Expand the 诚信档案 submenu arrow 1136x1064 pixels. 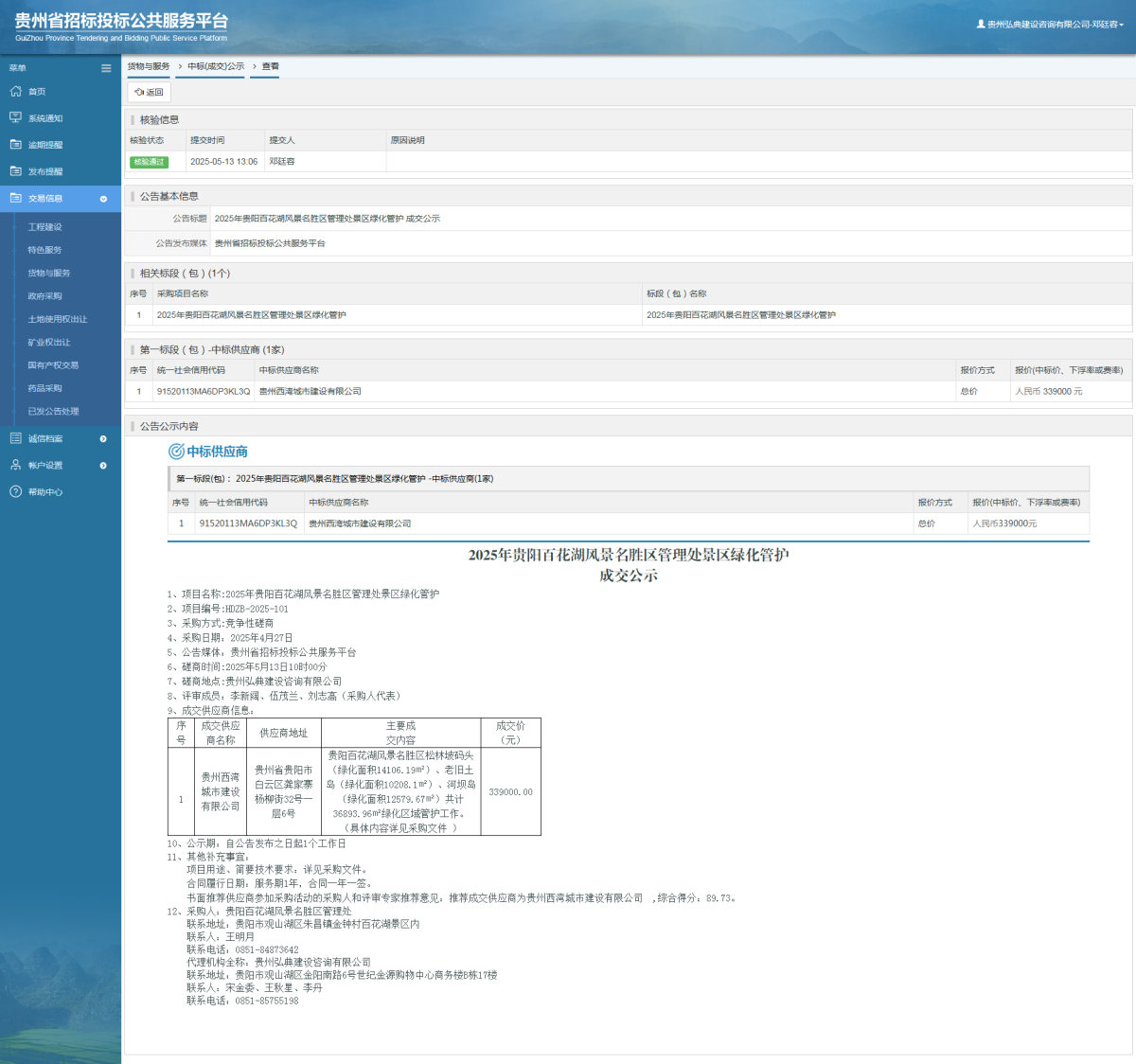pyautogui.click(x=103, y=439)
